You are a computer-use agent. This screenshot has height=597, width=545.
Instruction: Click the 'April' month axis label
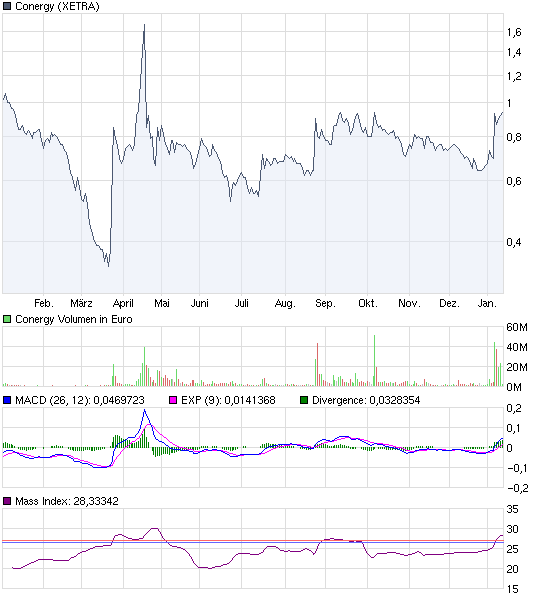pyautogui.click(x=123, y=303)
